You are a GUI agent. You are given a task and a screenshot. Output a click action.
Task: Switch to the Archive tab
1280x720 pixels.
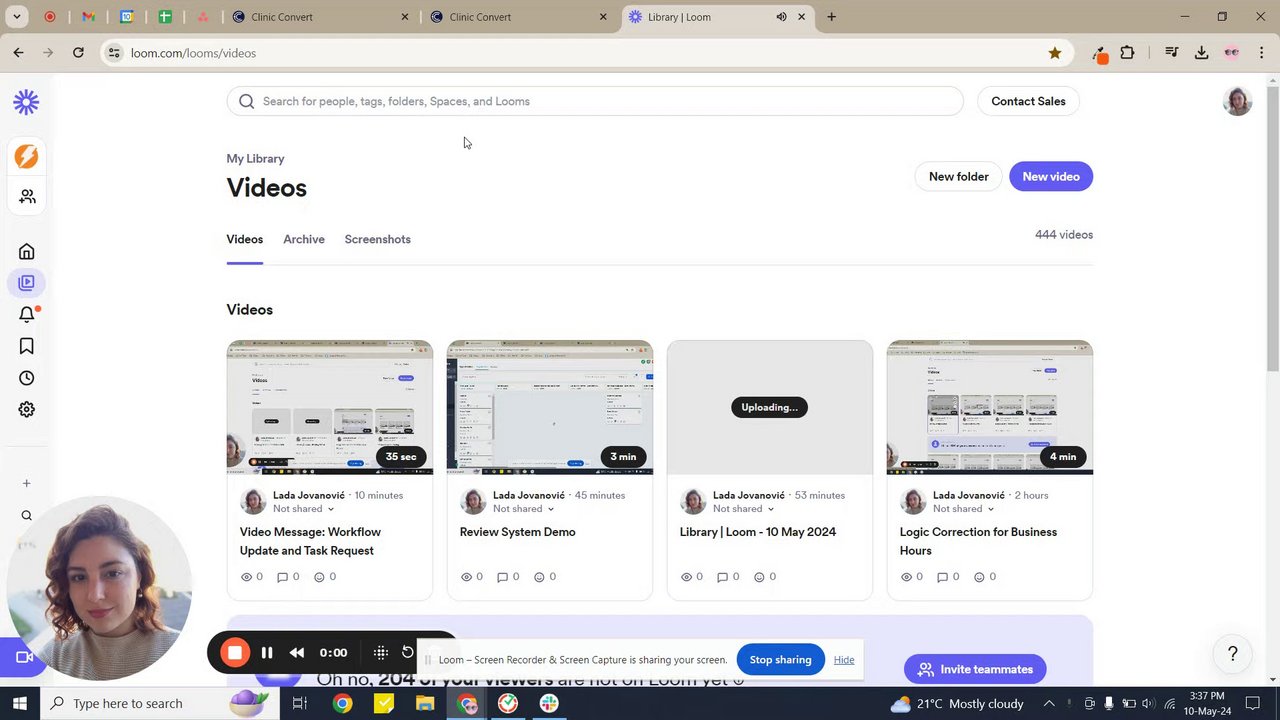pyautogui.click(x=304, y=240)
